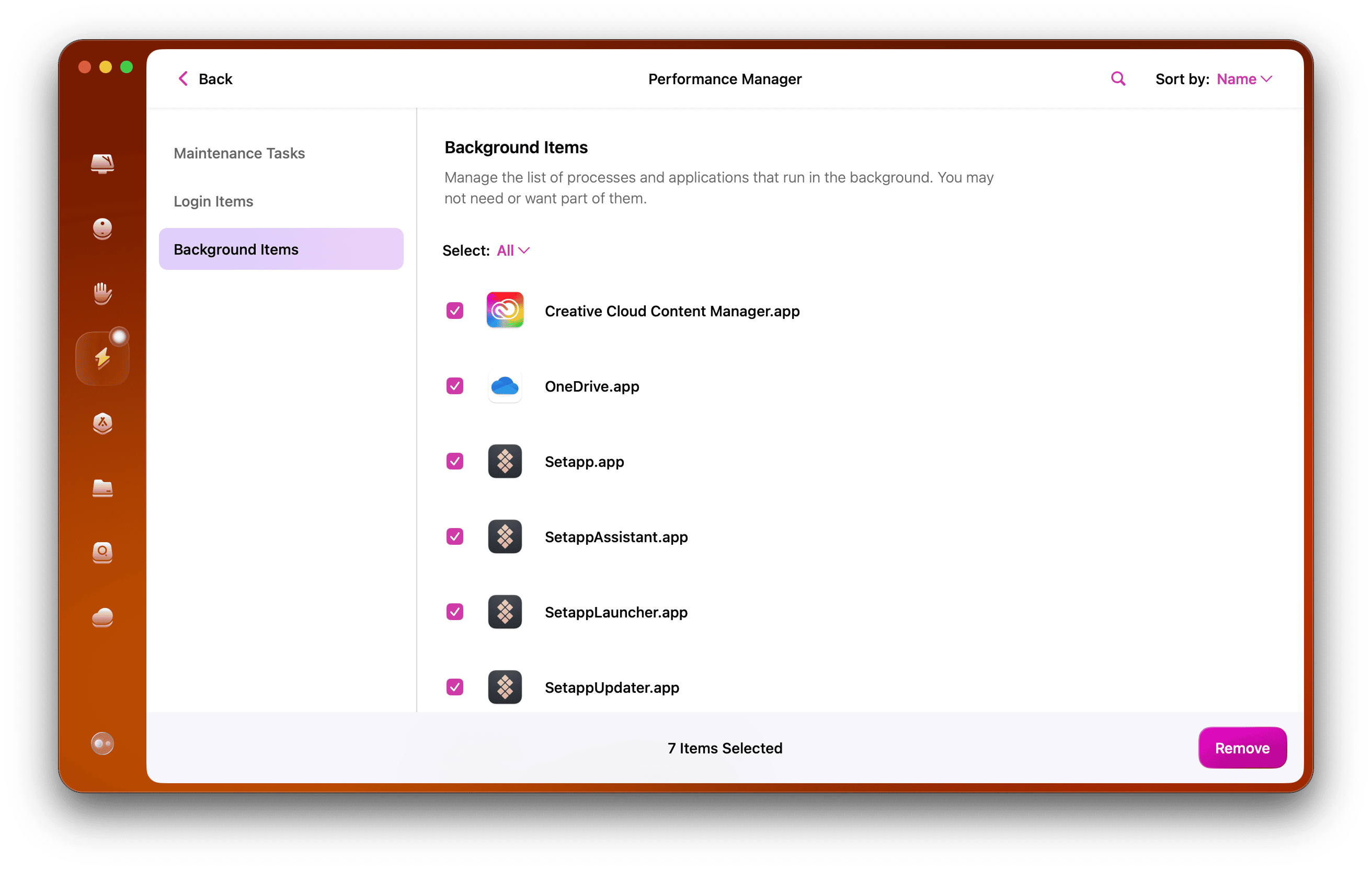Deselect SetappUpdater.app checkbox
The image size is (1372, 870).
454,687
